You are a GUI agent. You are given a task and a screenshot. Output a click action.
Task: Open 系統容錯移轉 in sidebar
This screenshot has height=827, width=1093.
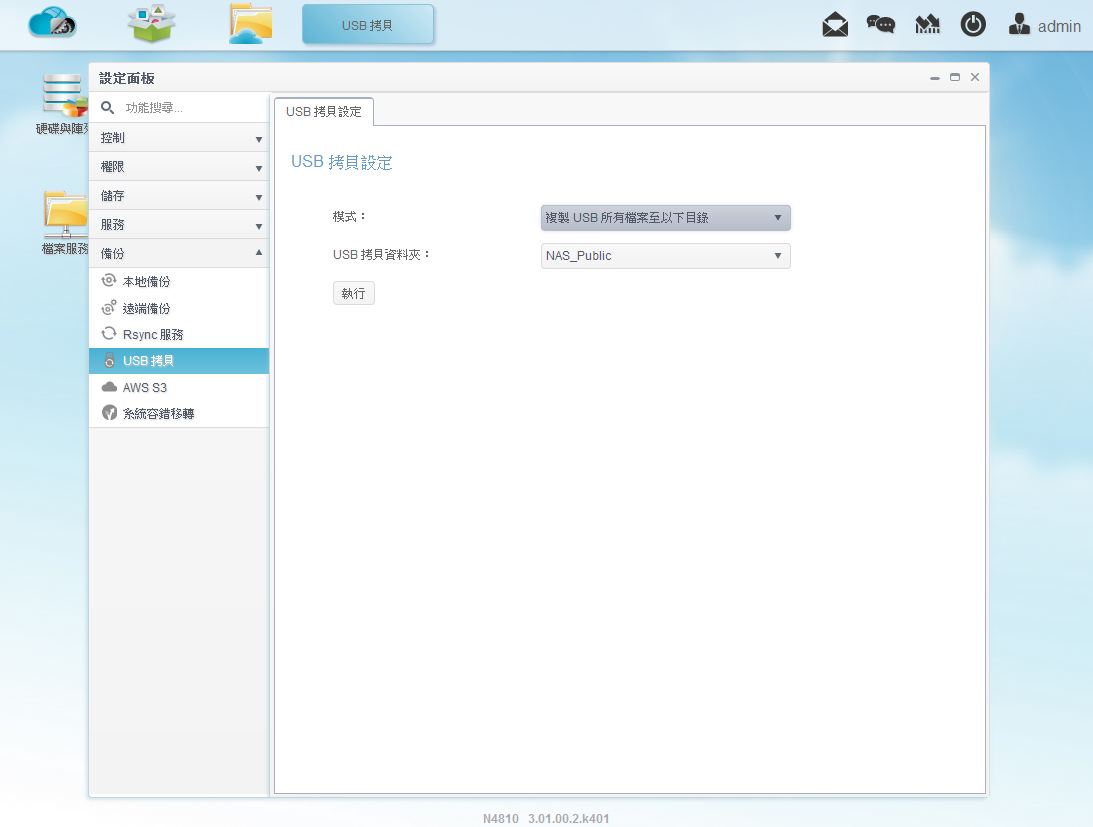coord(179,414)
